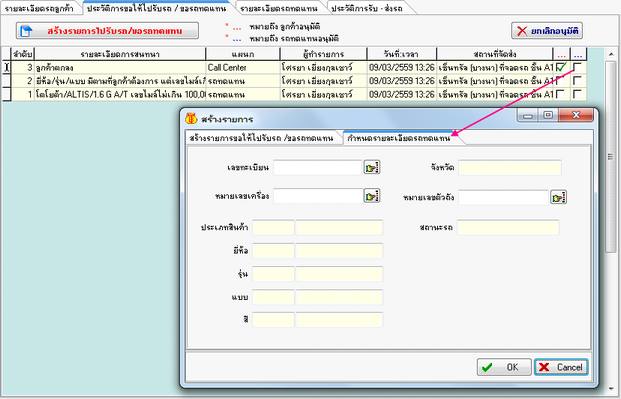This screenshot has width=621, height=399.
Task: Click the วันที่:เวลา column header
Action: [402, 54]
